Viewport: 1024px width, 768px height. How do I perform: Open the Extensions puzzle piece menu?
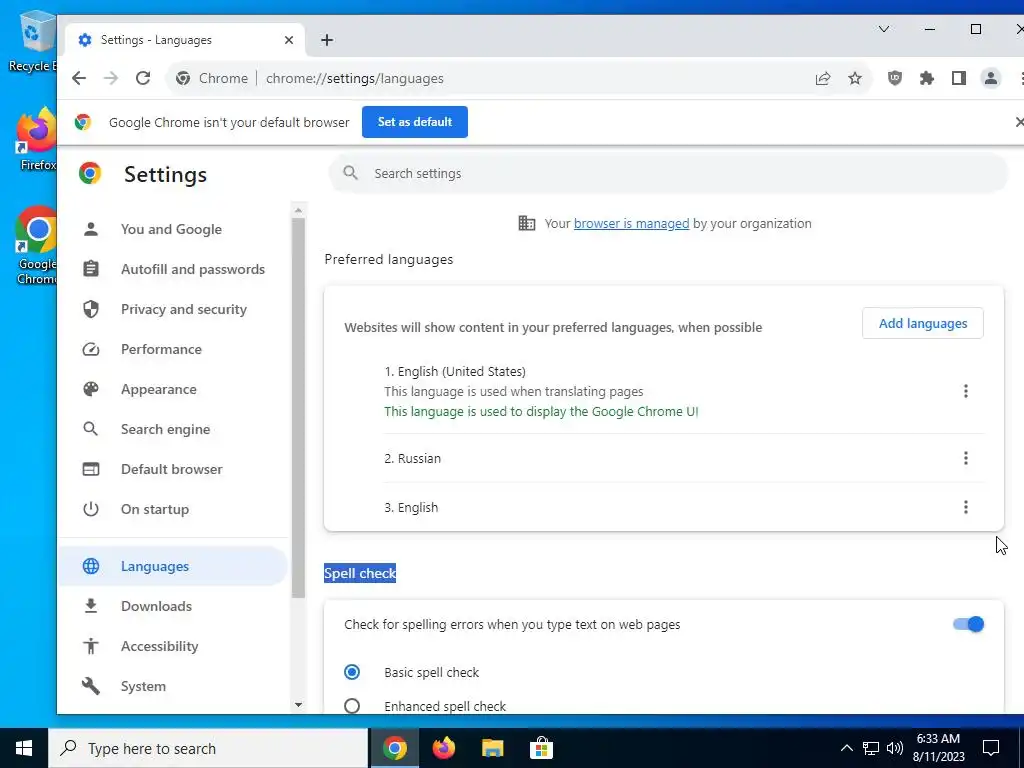click(x=927, y=78)
